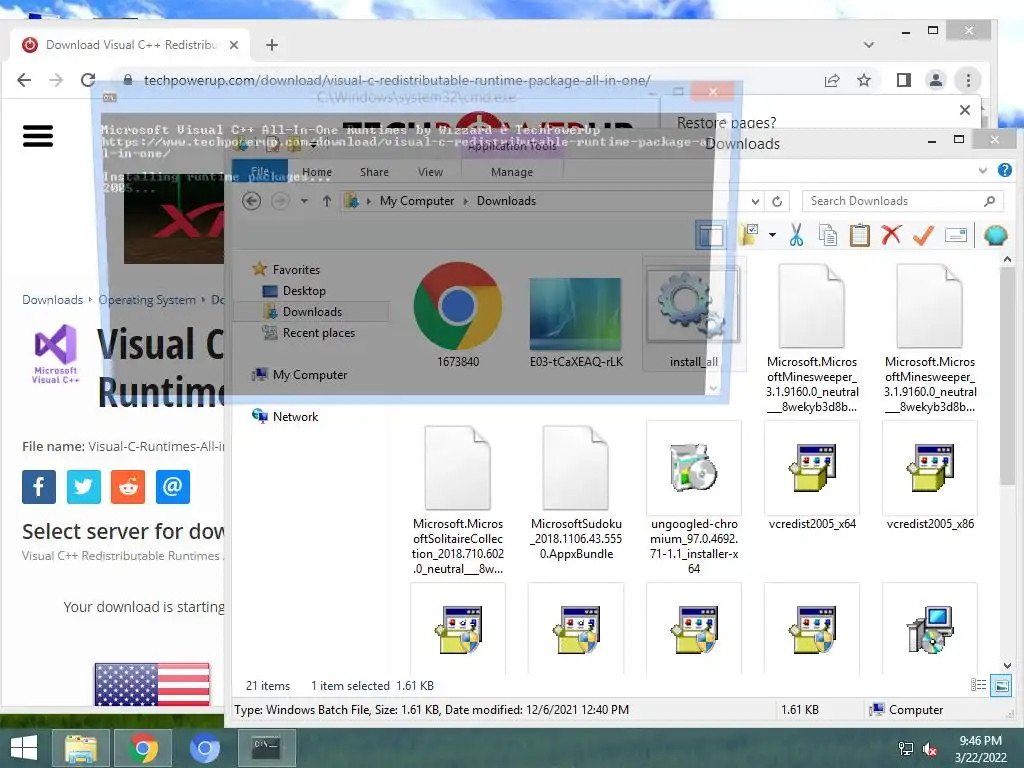
Task: Click the share icon in the Chrome address bar
Action: click(x=831, y=80)
